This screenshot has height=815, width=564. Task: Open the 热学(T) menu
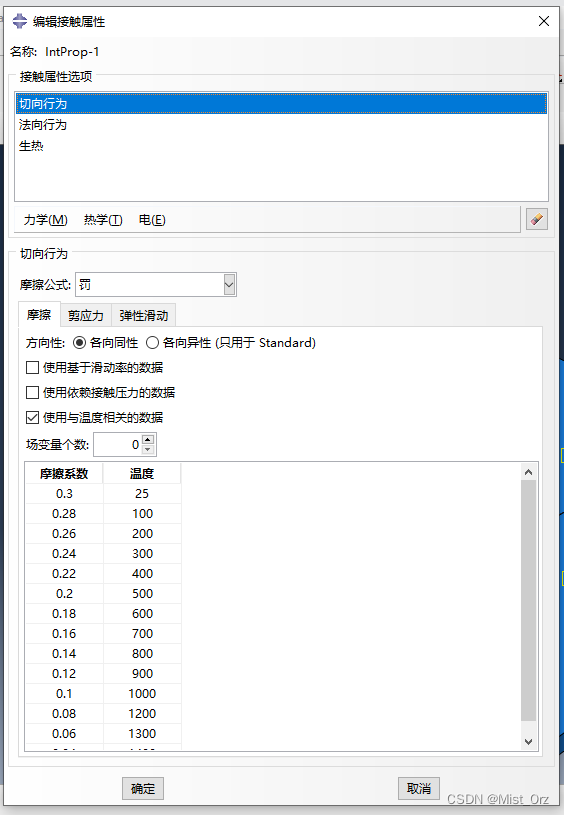pos(103,220)
